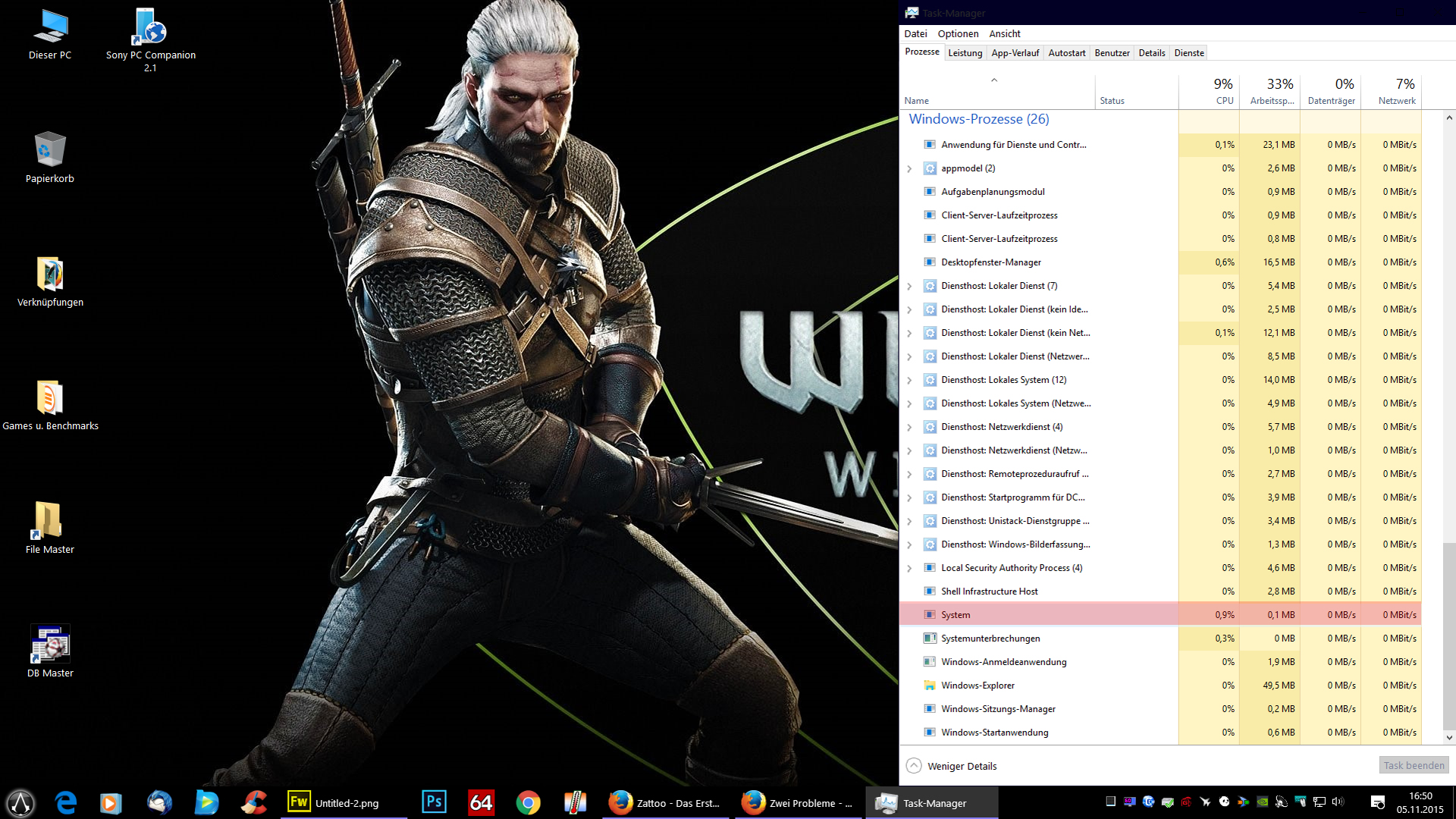This screenshot has width=1456, height=819.
Task: Launch Google Chrome from the taskbar
Action: pyautogui.click(x=528, y=802)
